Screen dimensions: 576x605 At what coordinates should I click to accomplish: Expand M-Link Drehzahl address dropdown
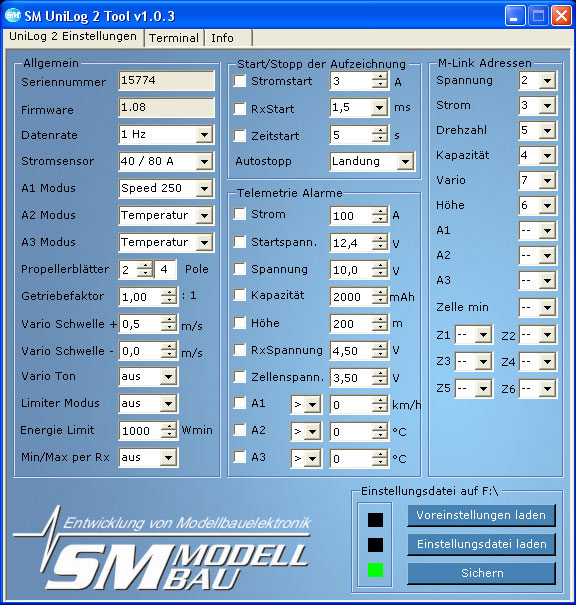(547, 130)
